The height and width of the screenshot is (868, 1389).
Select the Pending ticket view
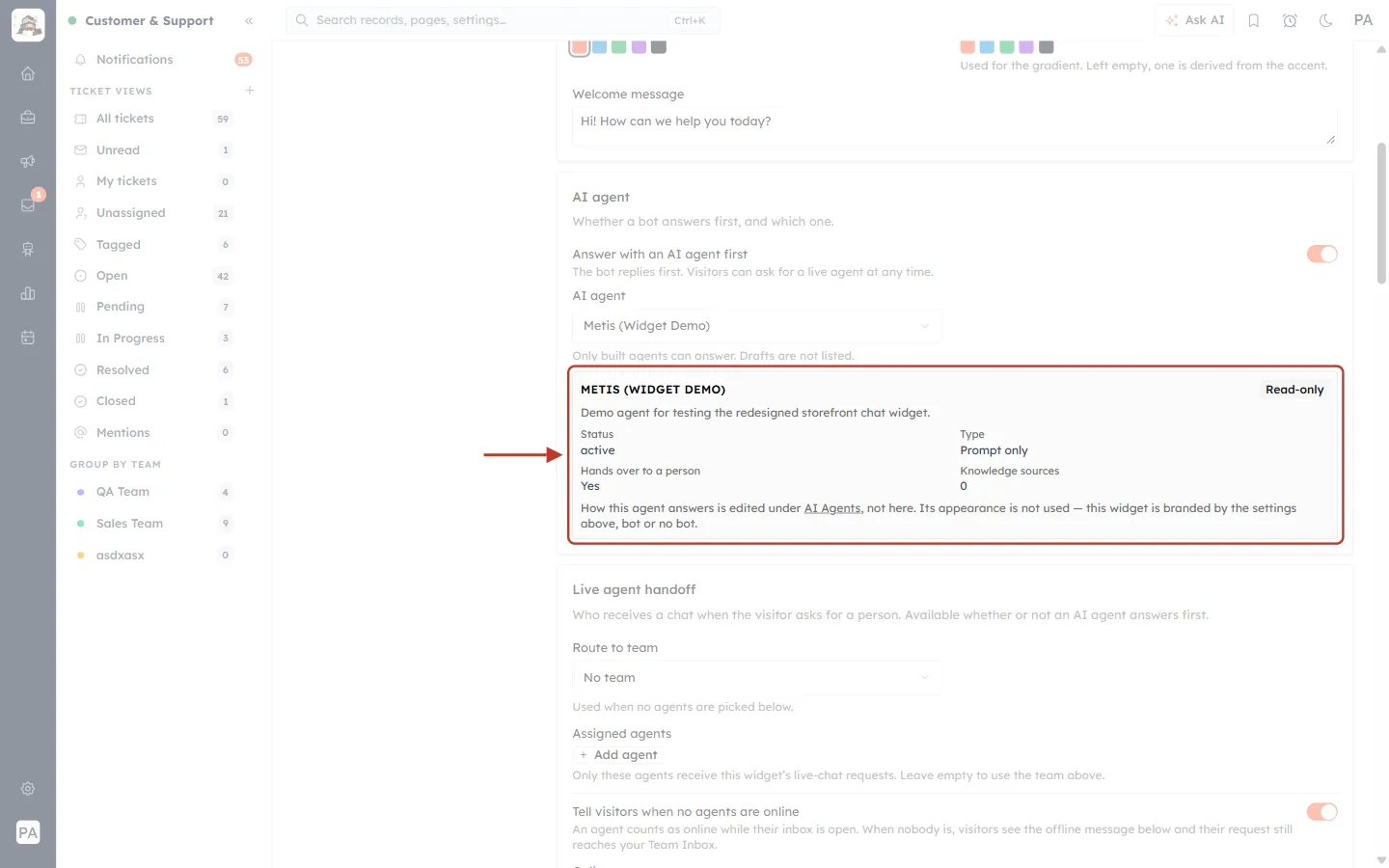[154, 307]
